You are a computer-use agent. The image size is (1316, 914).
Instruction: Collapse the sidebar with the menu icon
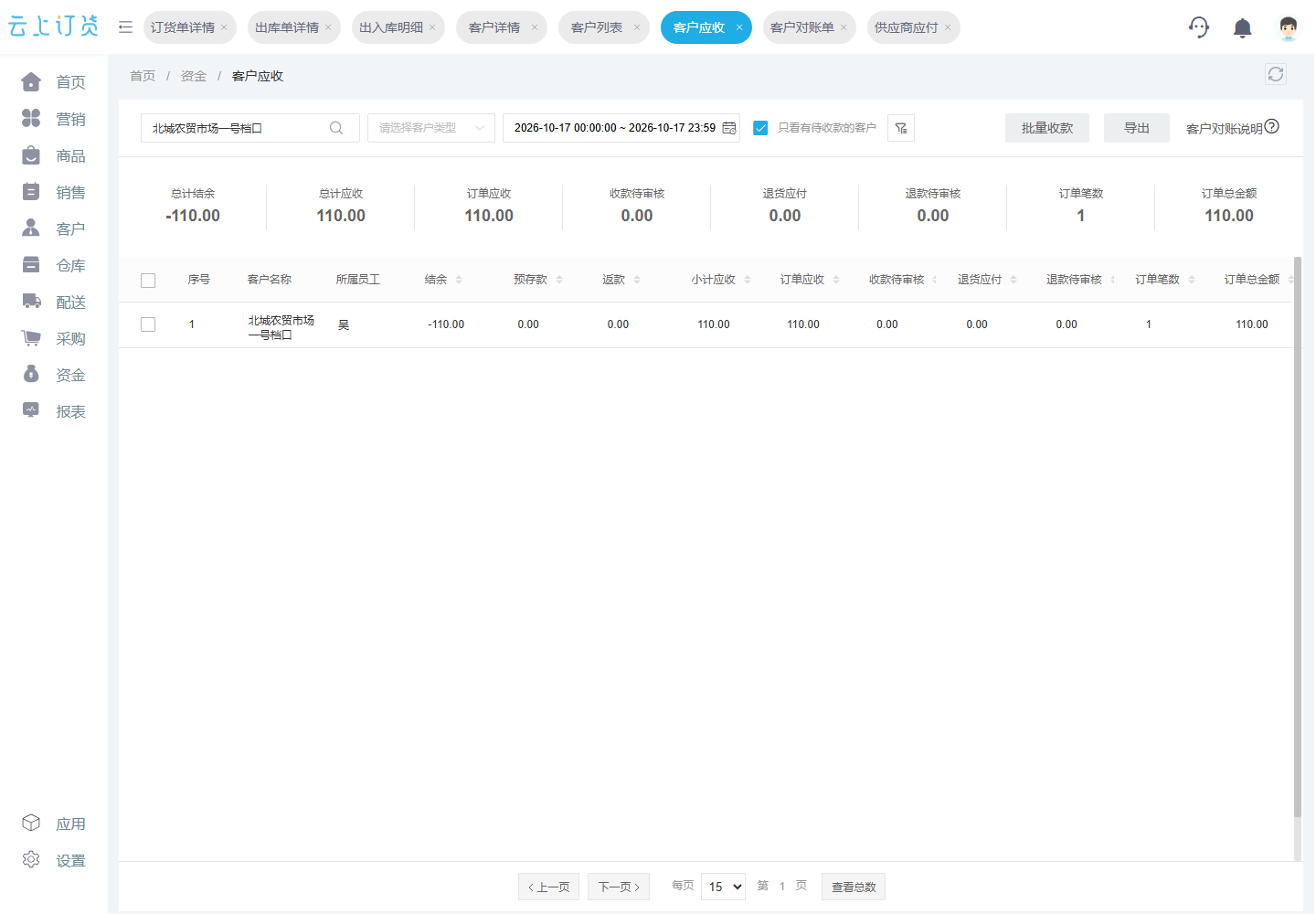pyautogui.click(x=125, y=27)
